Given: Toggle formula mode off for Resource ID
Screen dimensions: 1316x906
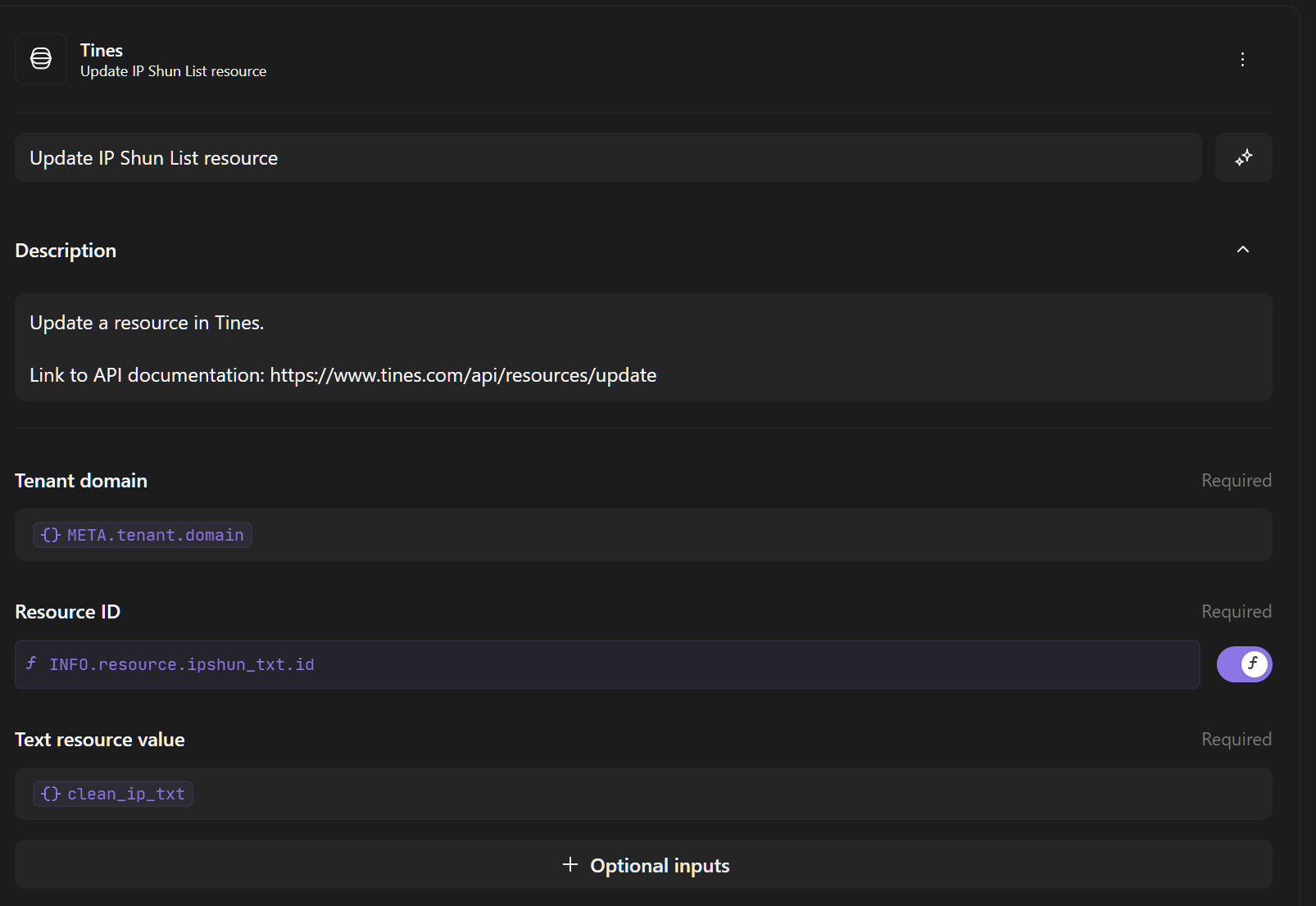Looking at the screenshot, I should point(1244,664).
